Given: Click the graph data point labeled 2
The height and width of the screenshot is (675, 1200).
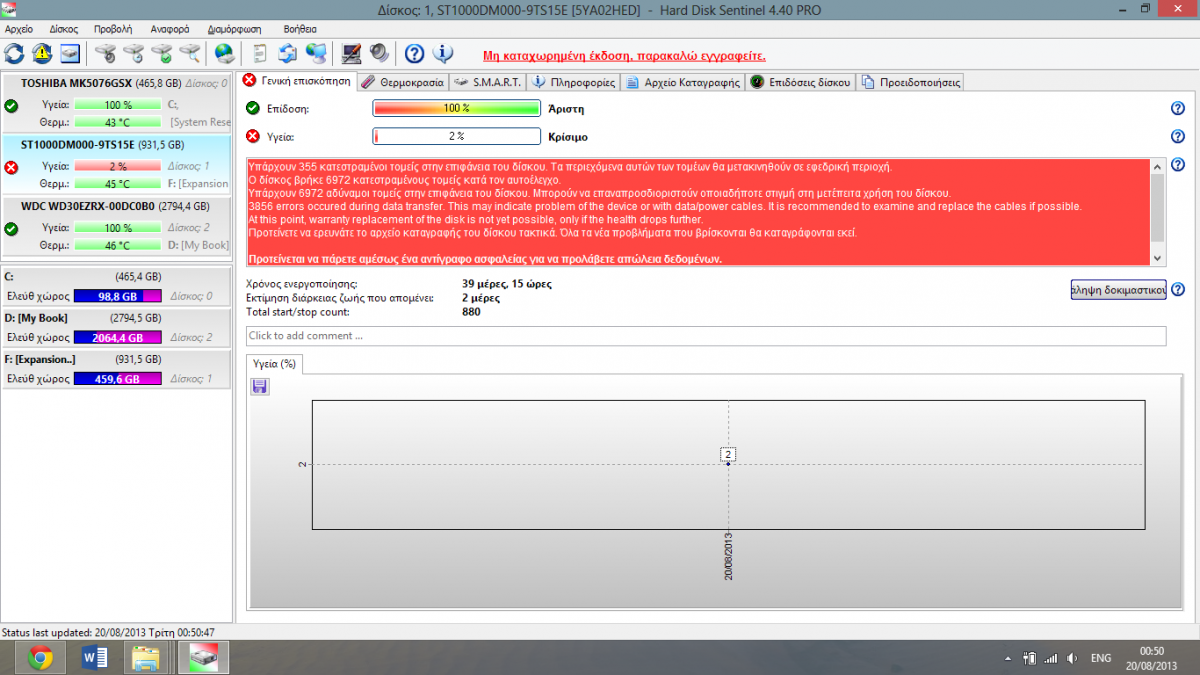Looking at the screenshot, I should click(x=728, y=454).
